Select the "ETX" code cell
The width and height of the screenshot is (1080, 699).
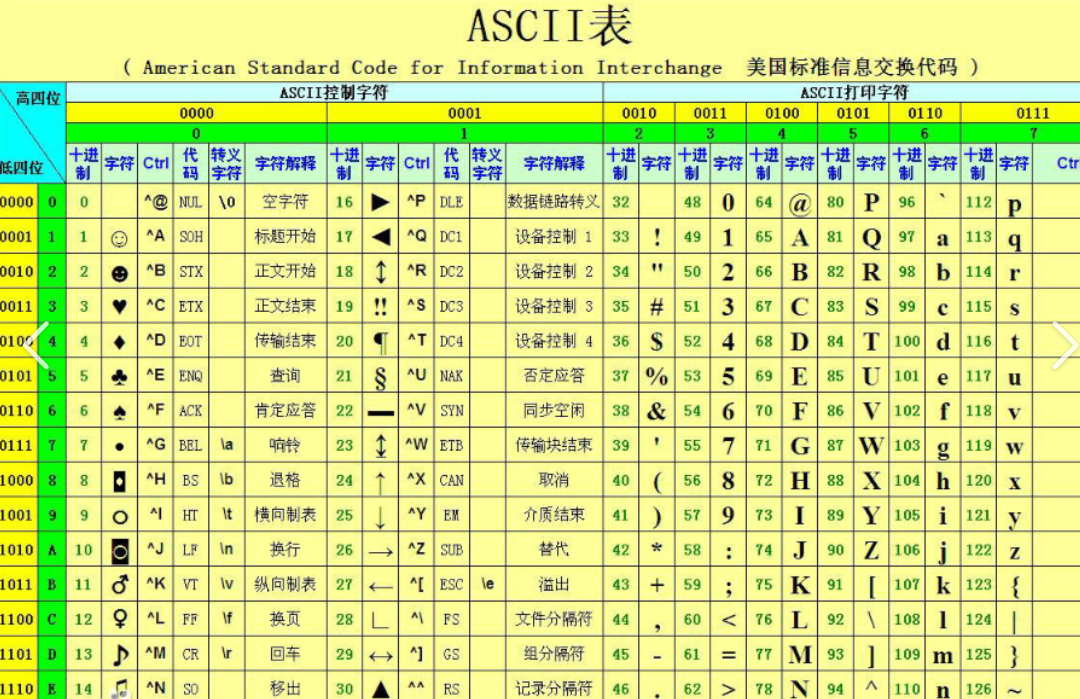[x=190, y=306]
